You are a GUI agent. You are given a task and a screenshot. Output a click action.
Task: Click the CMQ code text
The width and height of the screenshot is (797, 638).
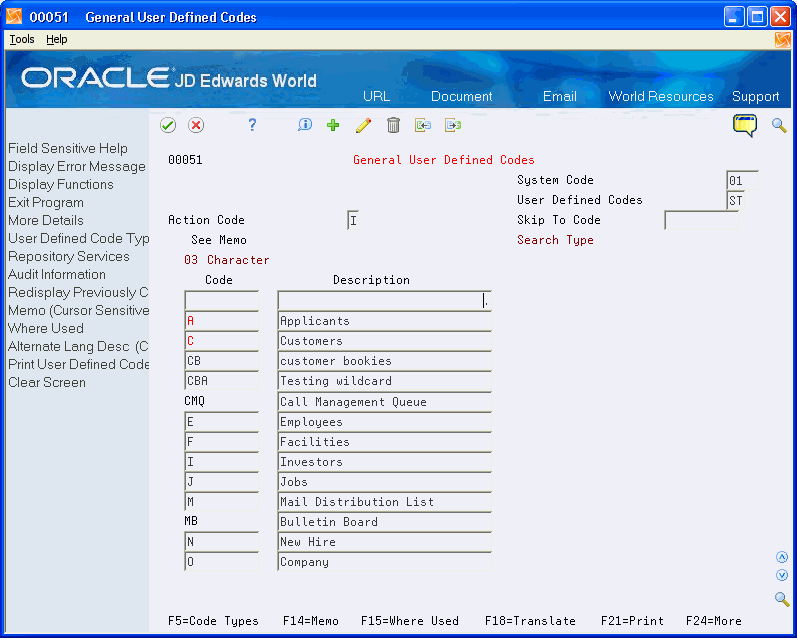click(x=194, y=401)
